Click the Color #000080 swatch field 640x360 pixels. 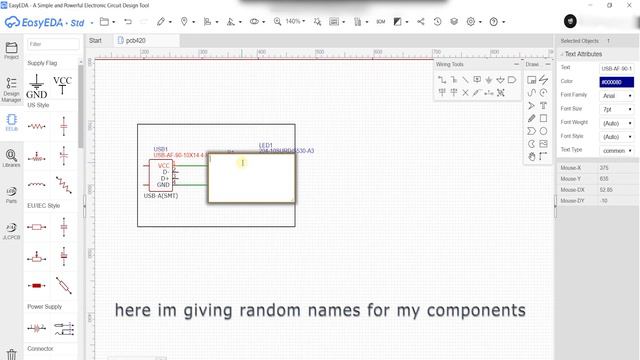pos(617,82)
